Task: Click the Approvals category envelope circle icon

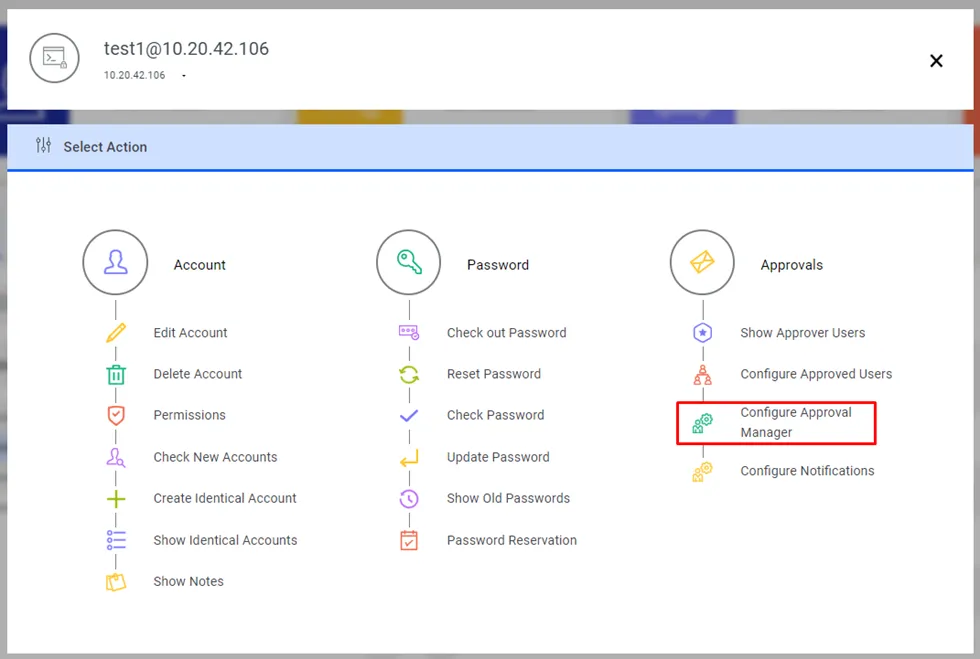Action: point(702,262)
